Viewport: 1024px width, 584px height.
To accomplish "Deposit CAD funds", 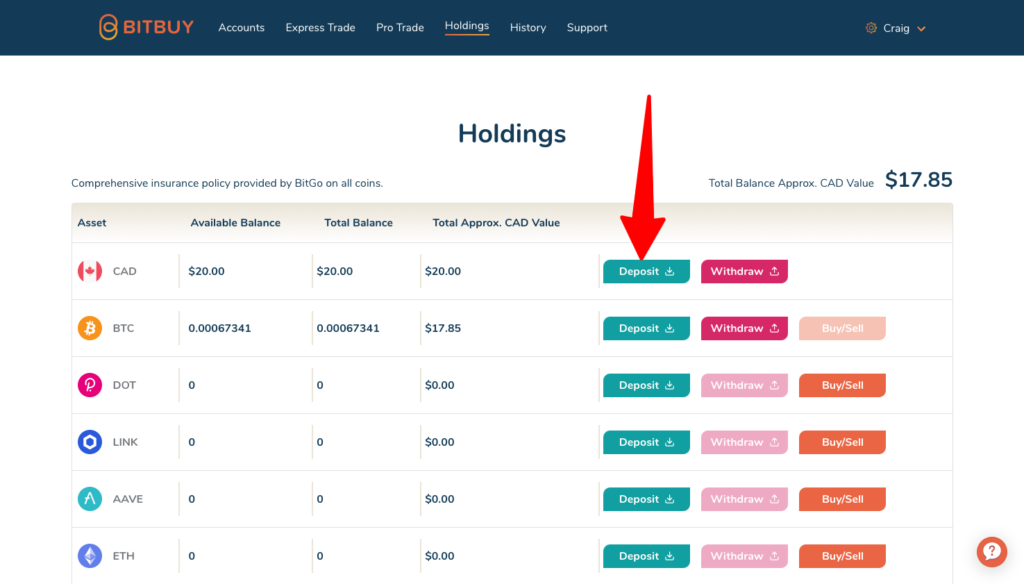I will tap(646, 271).
